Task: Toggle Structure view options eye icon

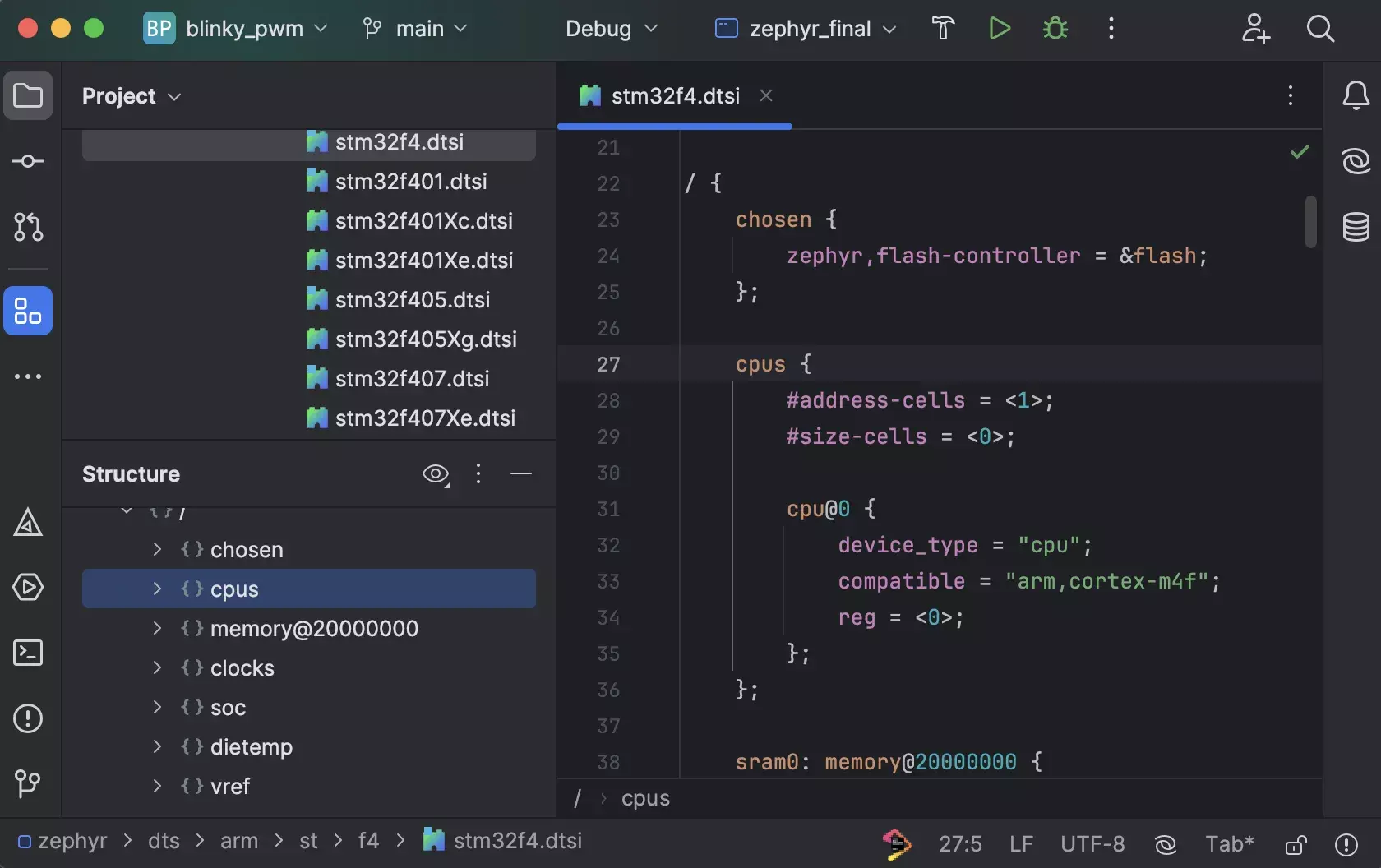Action: [436, 474]
